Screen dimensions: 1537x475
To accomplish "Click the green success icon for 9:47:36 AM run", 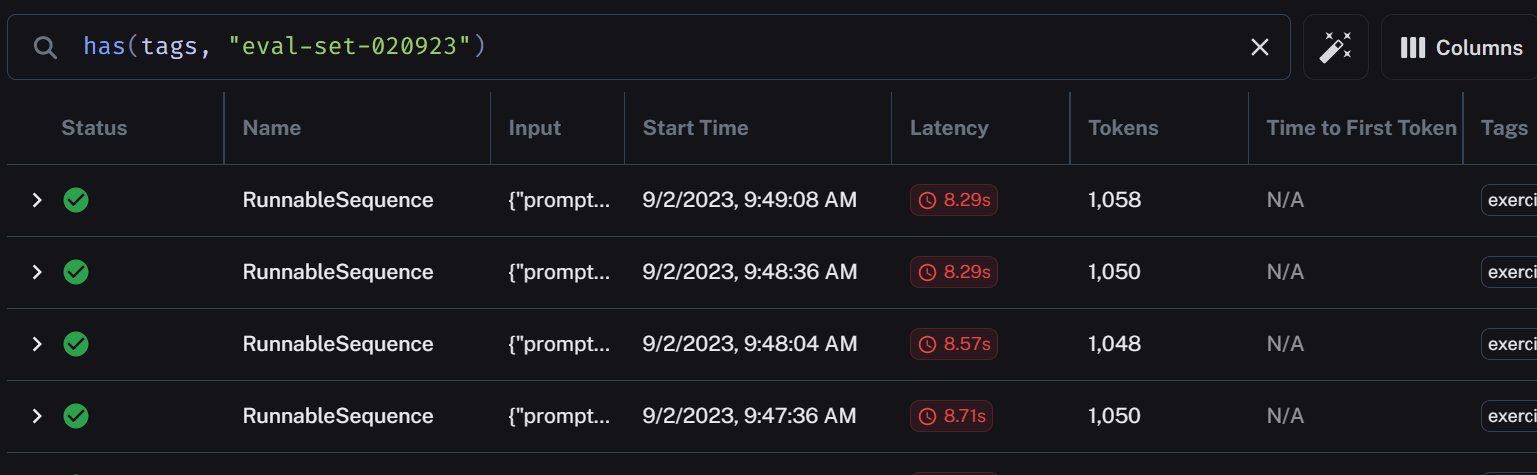I will (76, 416).
